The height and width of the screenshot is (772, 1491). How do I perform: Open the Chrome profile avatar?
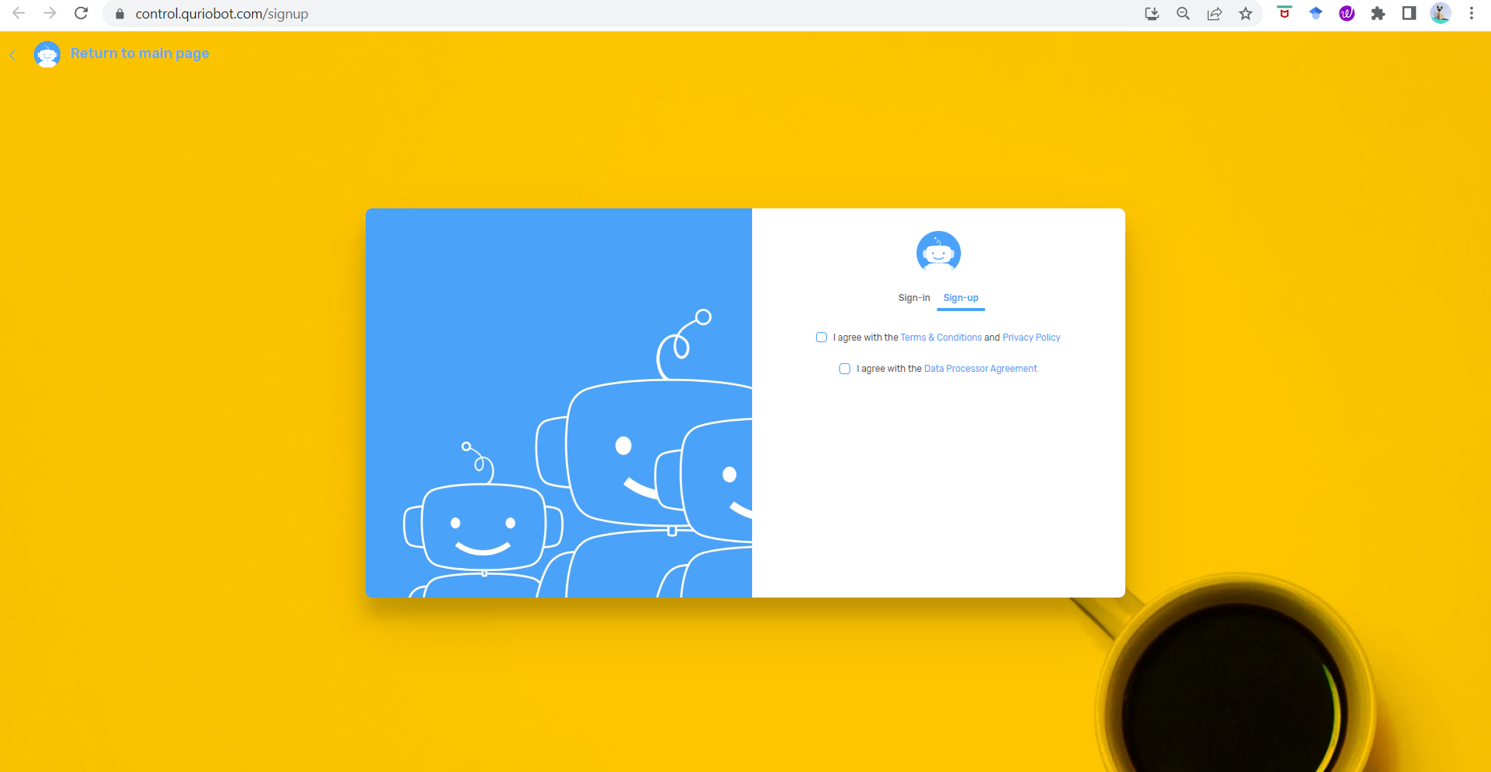[1440, 14]
